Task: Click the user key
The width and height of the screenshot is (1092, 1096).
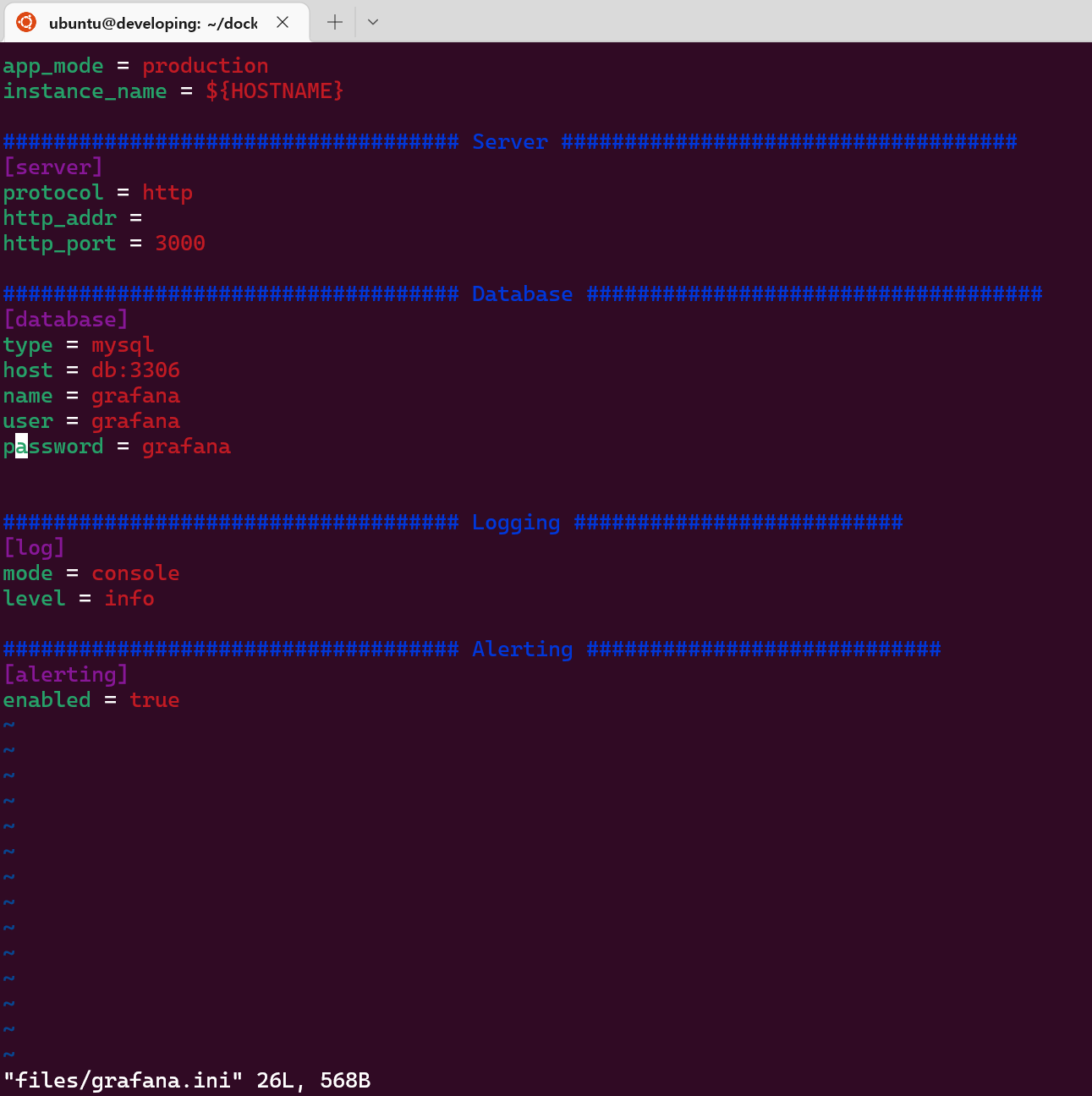Action: click(x=28, y=421)
